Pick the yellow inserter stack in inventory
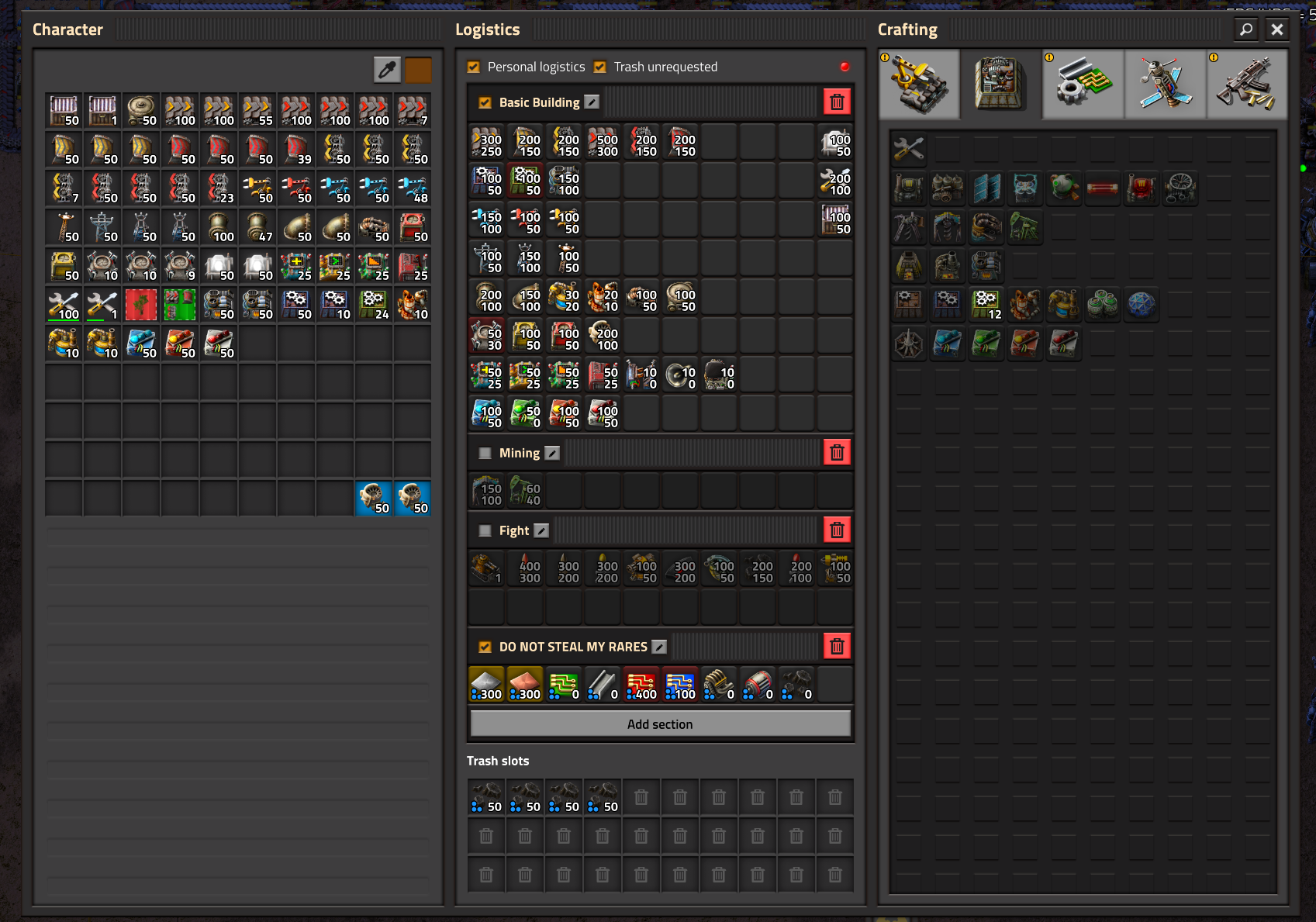1316x922 pixels. [257, 188]
